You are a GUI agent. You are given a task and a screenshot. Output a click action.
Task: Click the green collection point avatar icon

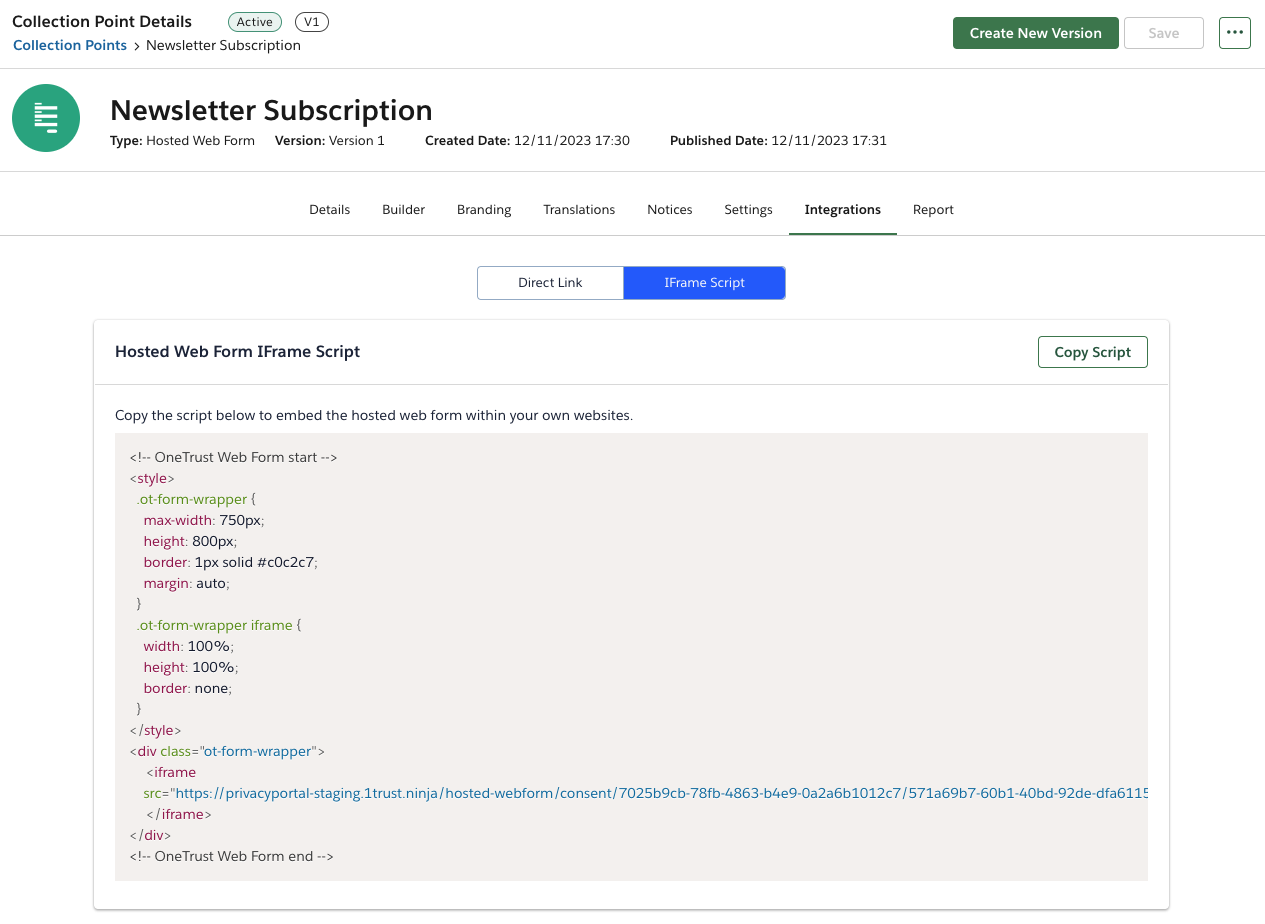point(45,117)
